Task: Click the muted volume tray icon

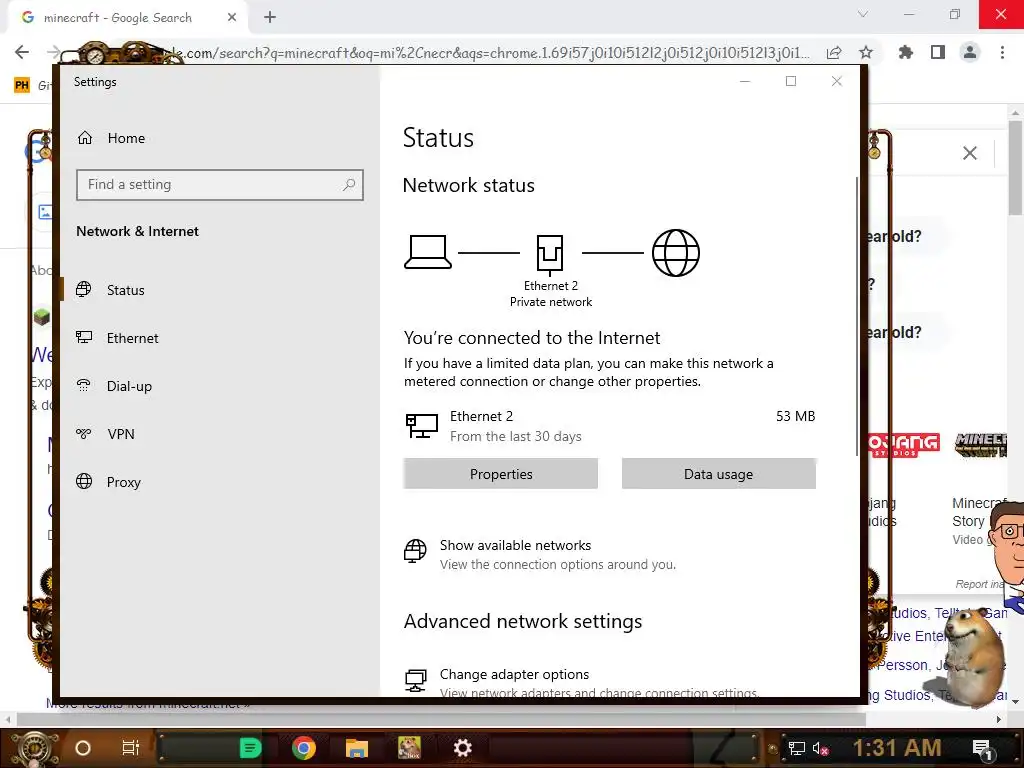Action: pos(820,748)
